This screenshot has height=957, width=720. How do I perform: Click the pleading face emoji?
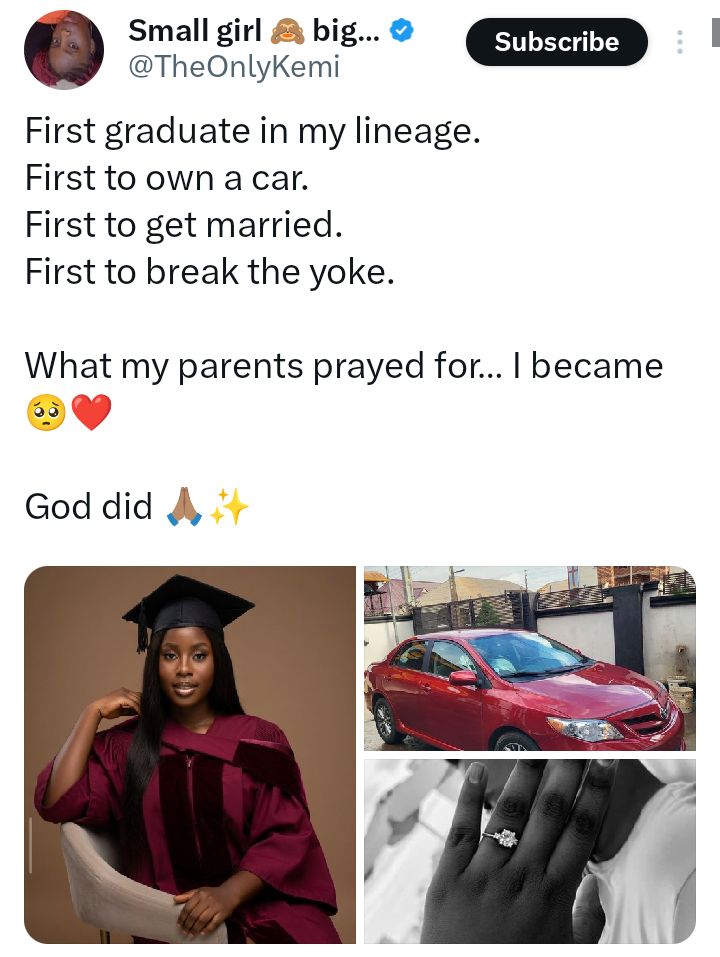[x=45, y=412]
